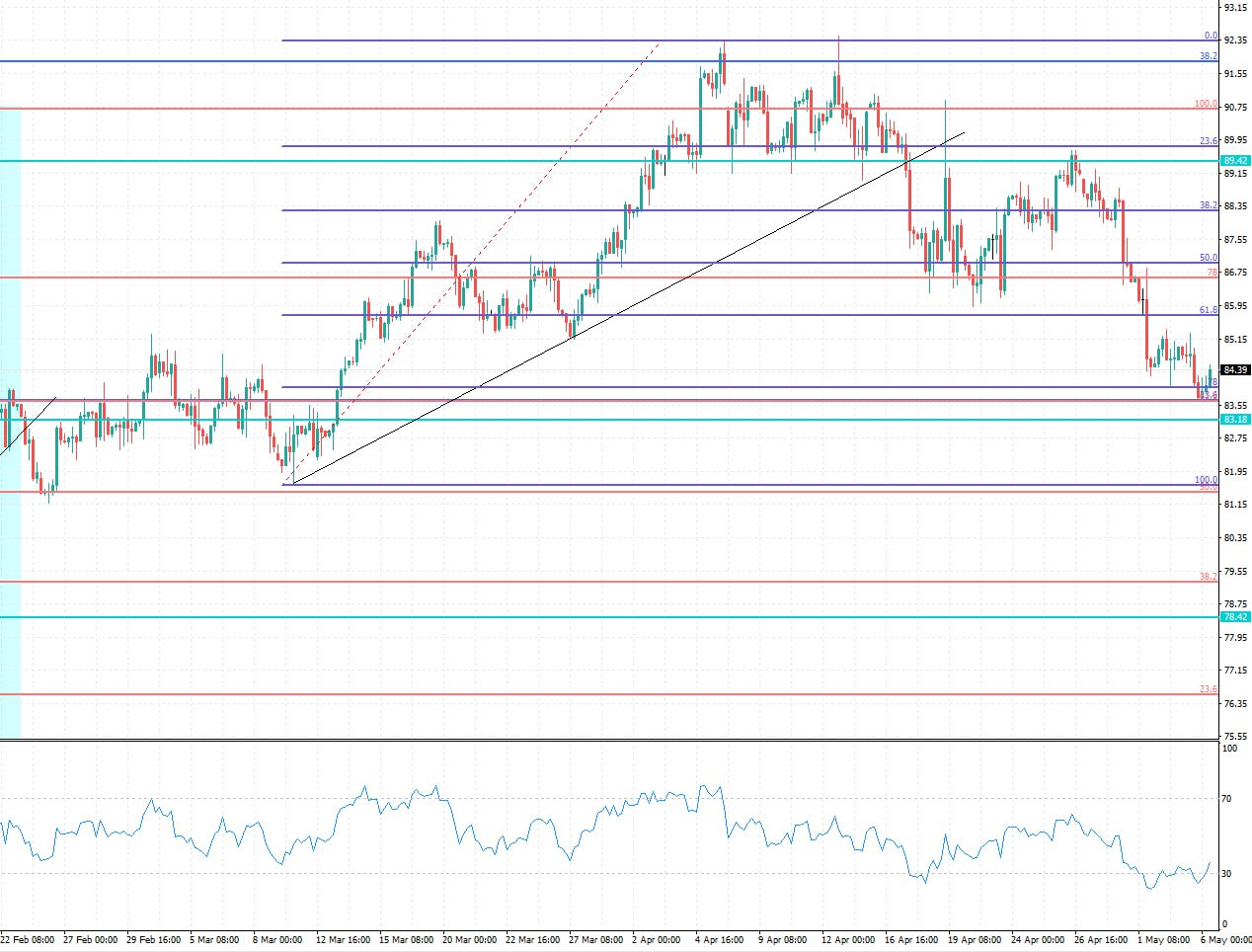Click the purple 23.6 Fibonacci level label

(1208, 141)
